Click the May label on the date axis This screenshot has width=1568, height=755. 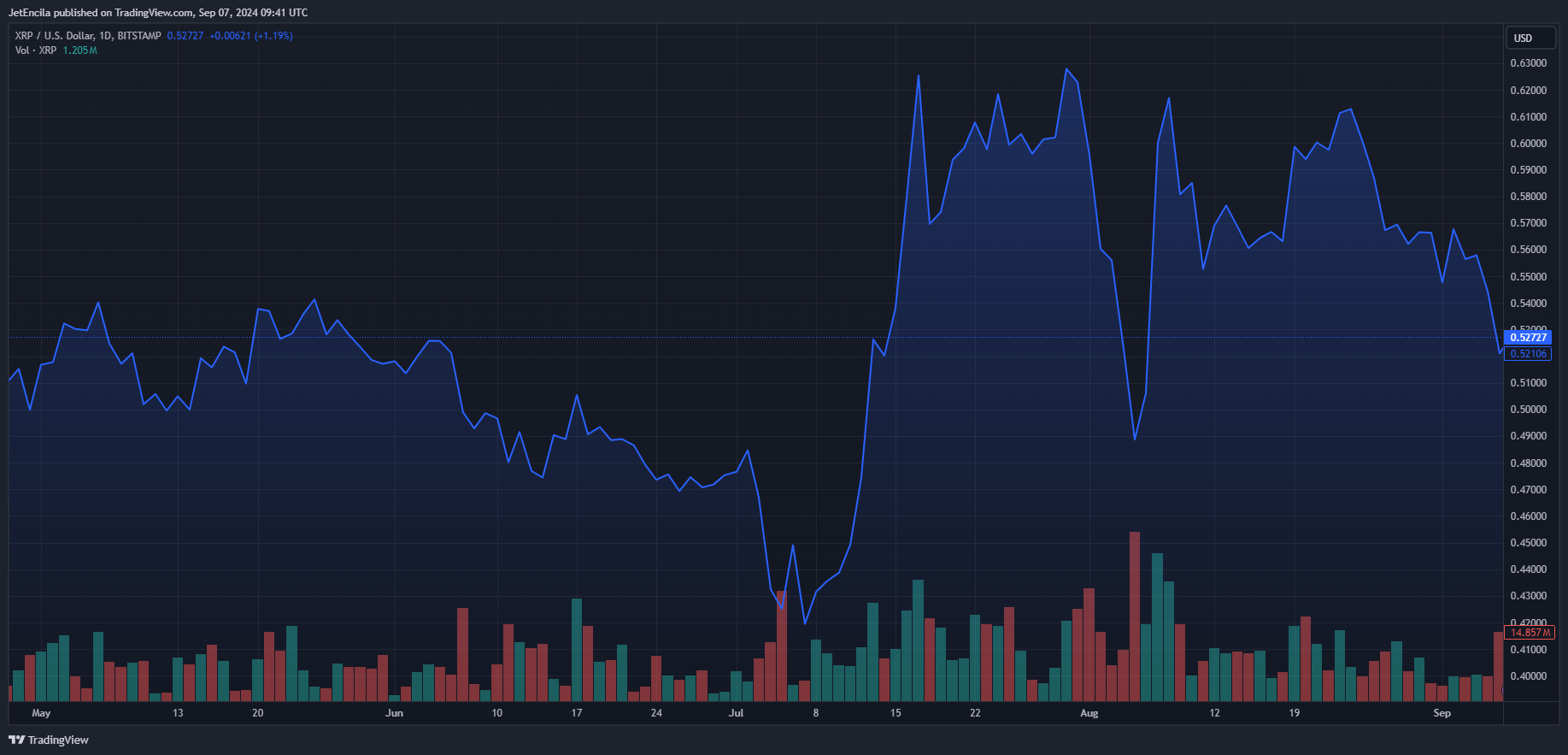tap(41, 713)
